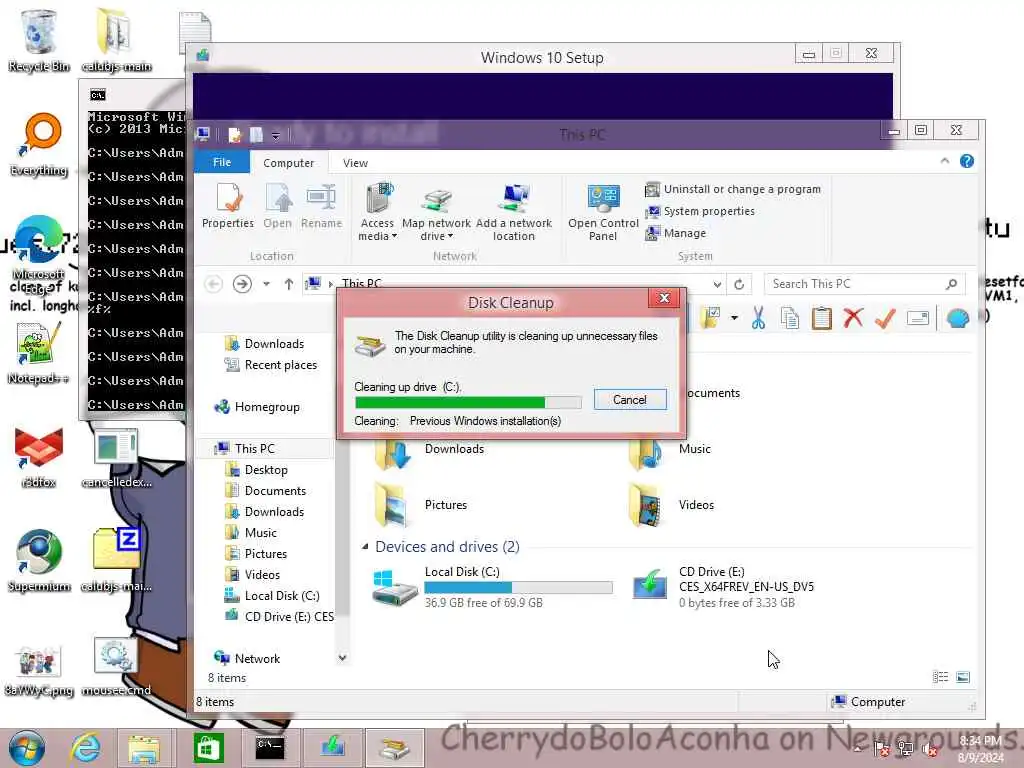Image resolution: width=1024 pixels, height=768 pixels.
Task: Switch to the Computer tab
Action: coord(288,163)
